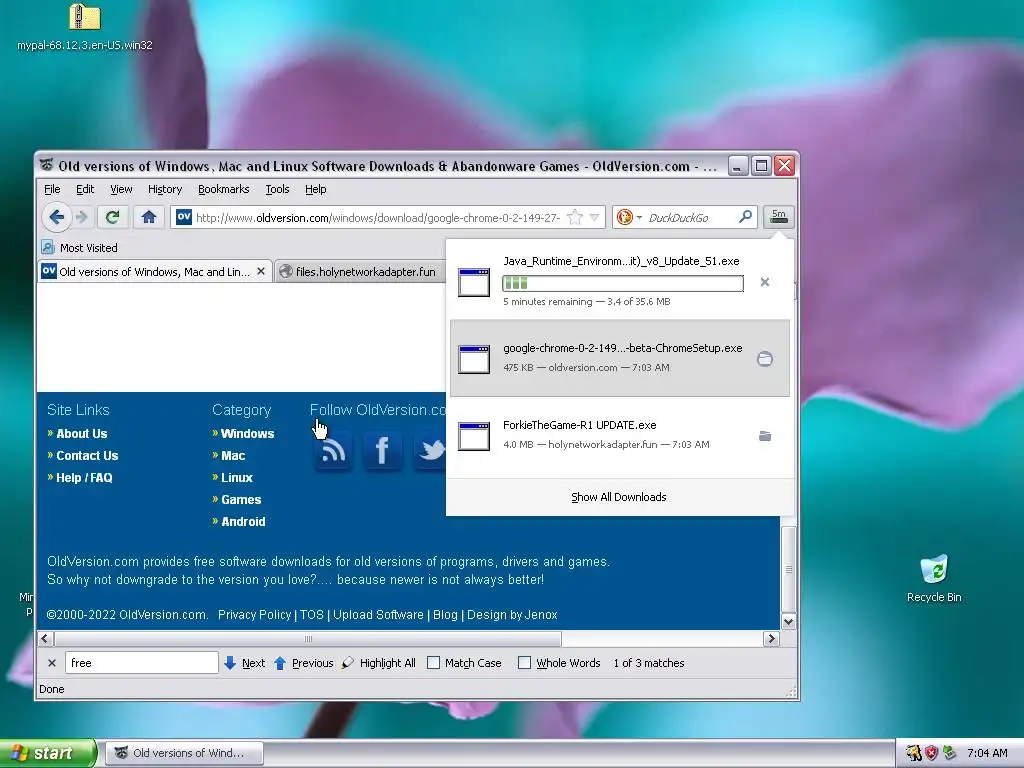
Task: Click the Java_Runtime_Environment file icon
Action: click(x=474, y=282)
